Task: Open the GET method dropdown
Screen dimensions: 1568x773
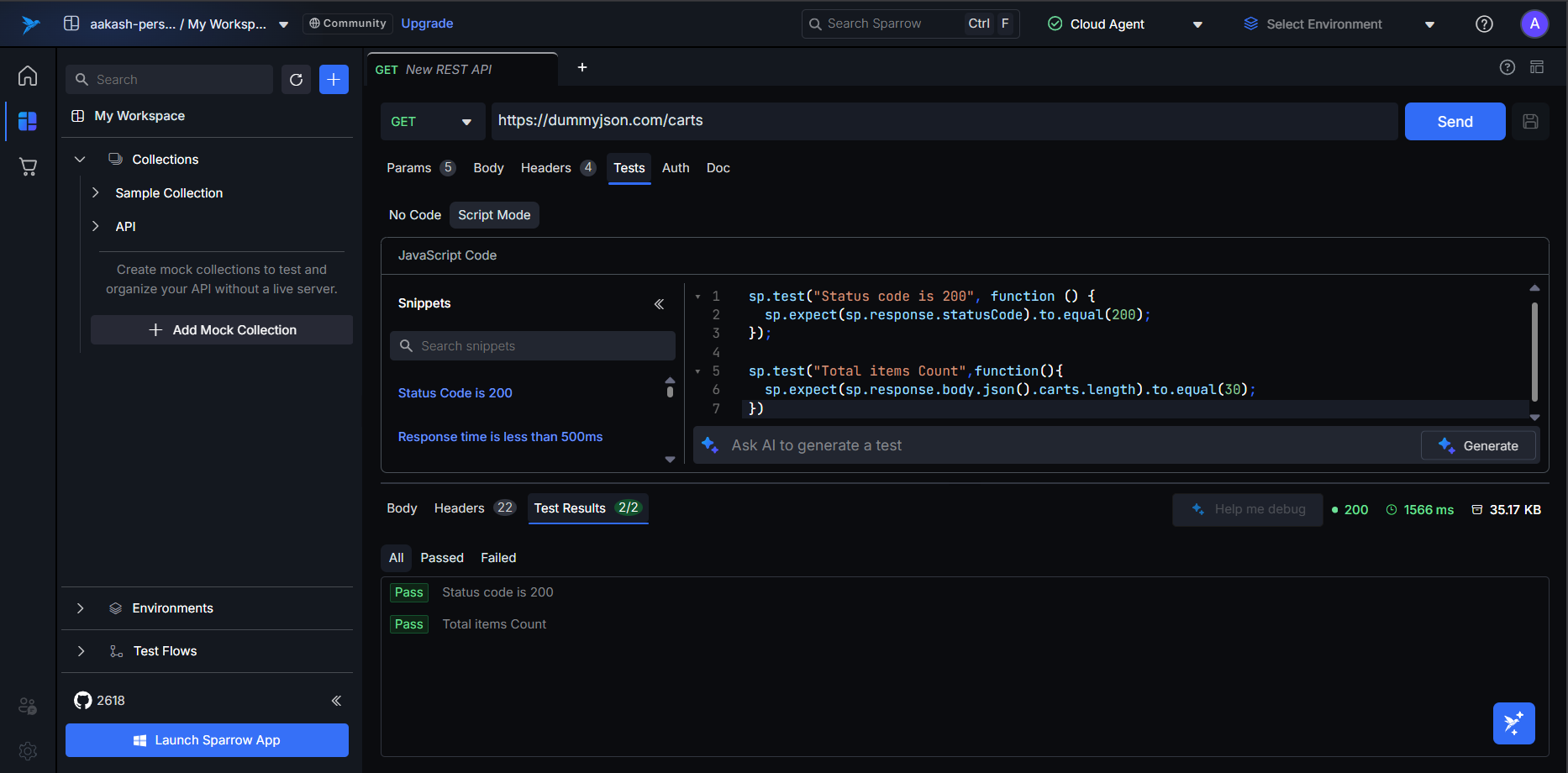Action: [x=432, y=122]
